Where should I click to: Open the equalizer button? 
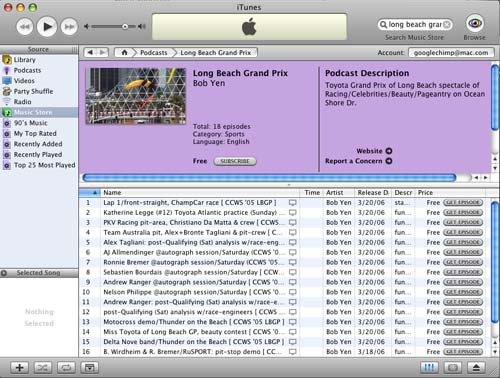tap(429, 368)
